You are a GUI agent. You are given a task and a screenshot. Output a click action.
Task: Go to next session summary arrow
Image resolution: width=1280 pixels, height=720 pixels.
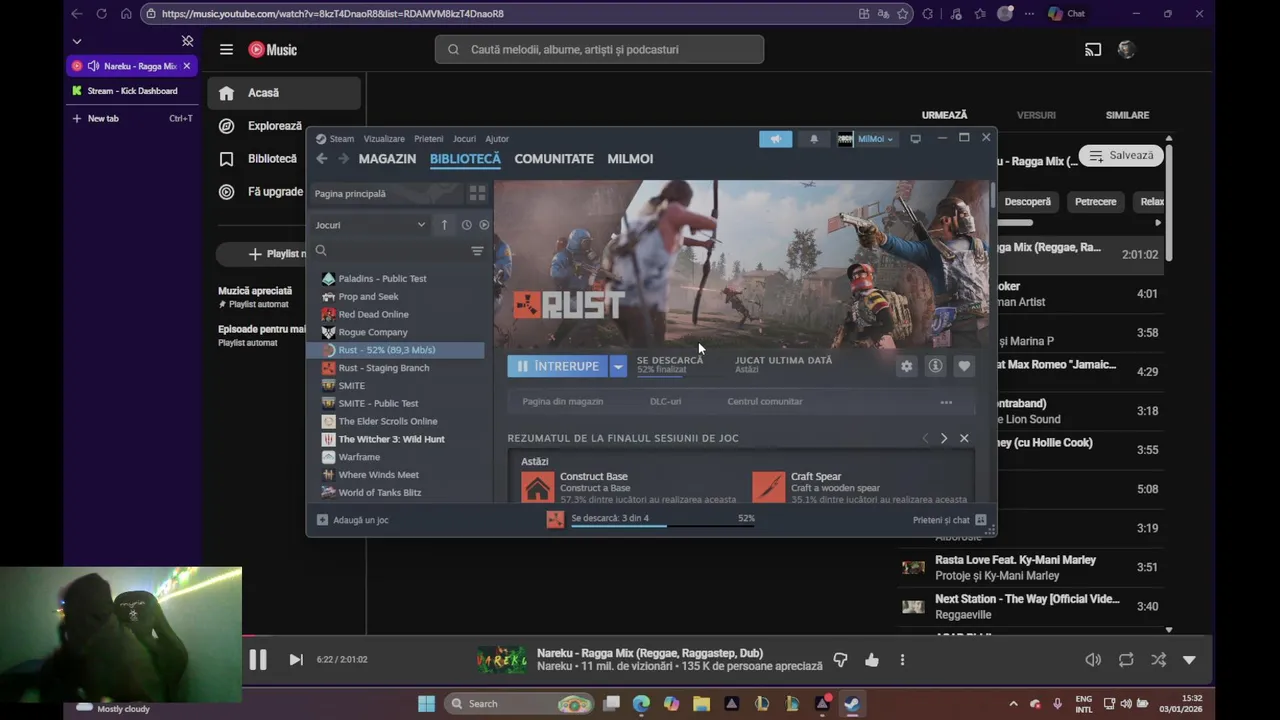point(943,438)
